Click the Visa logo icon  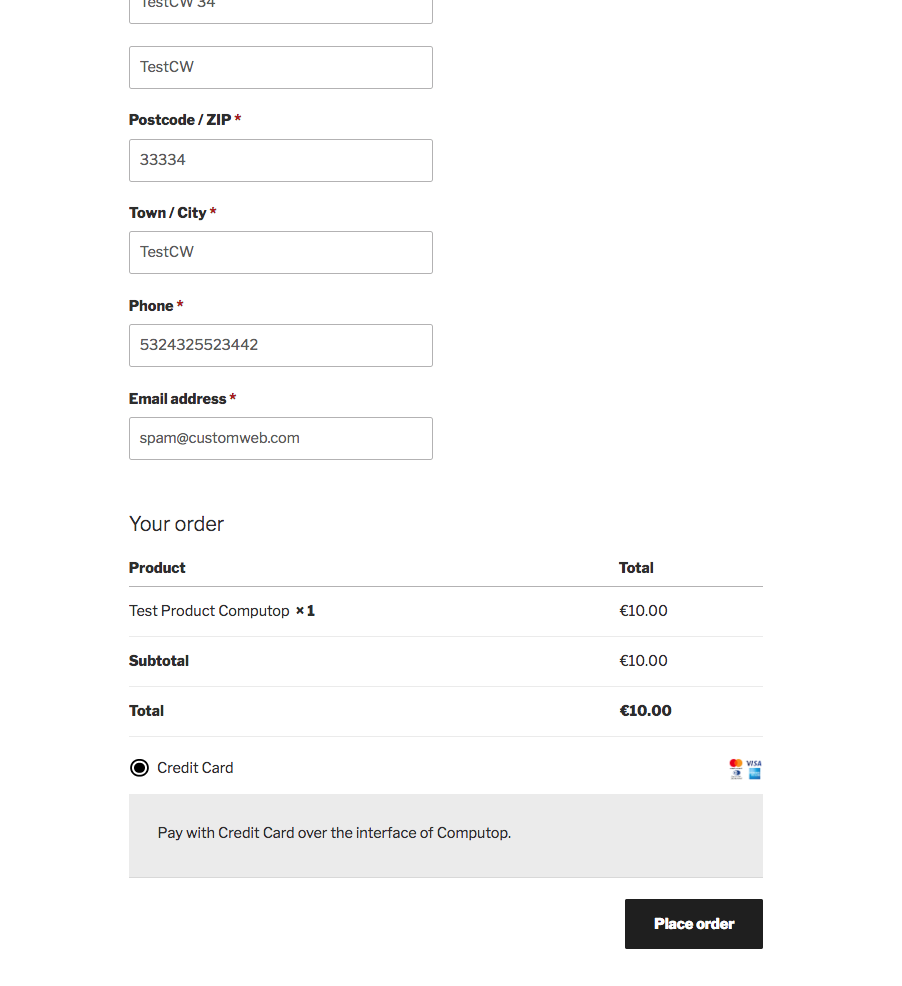tap(754, 763)
